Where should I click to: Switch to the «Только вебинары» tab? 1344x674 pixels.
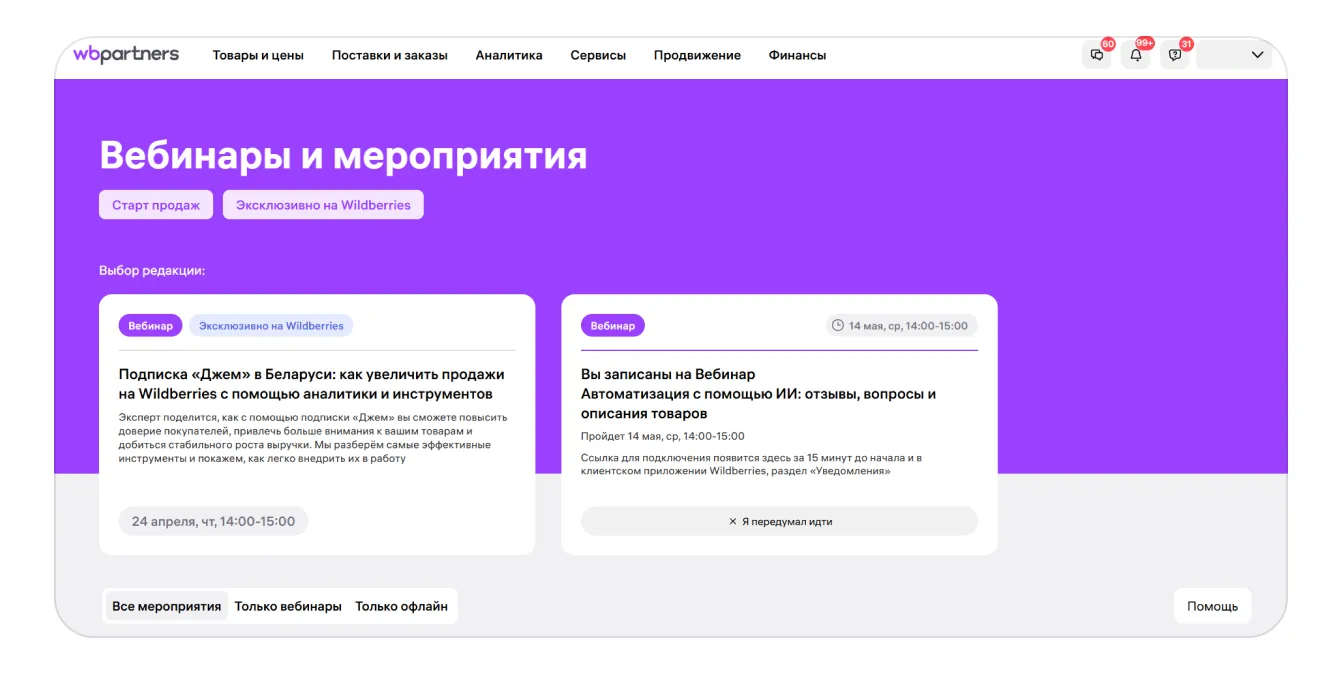288,606
